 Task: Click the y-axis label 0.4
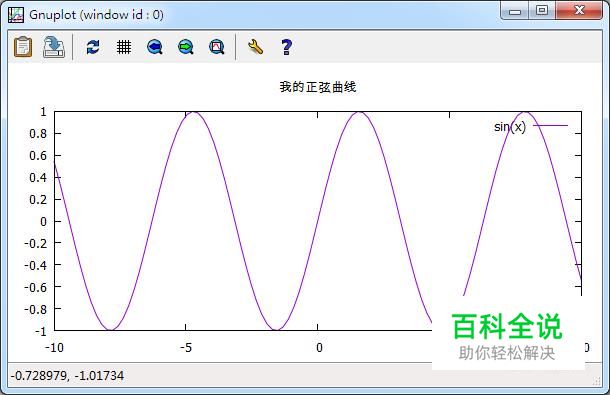click(38, 177)
